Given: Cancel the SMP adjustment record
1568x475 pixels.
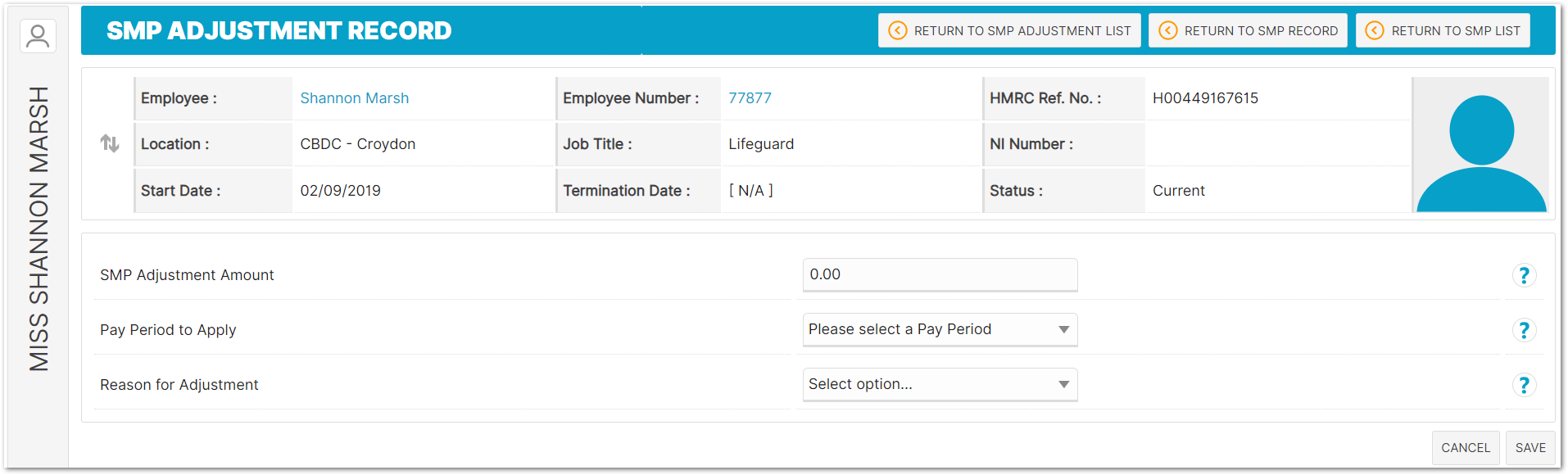Looking at the screenshot, I should click(x=1465, y=448).
